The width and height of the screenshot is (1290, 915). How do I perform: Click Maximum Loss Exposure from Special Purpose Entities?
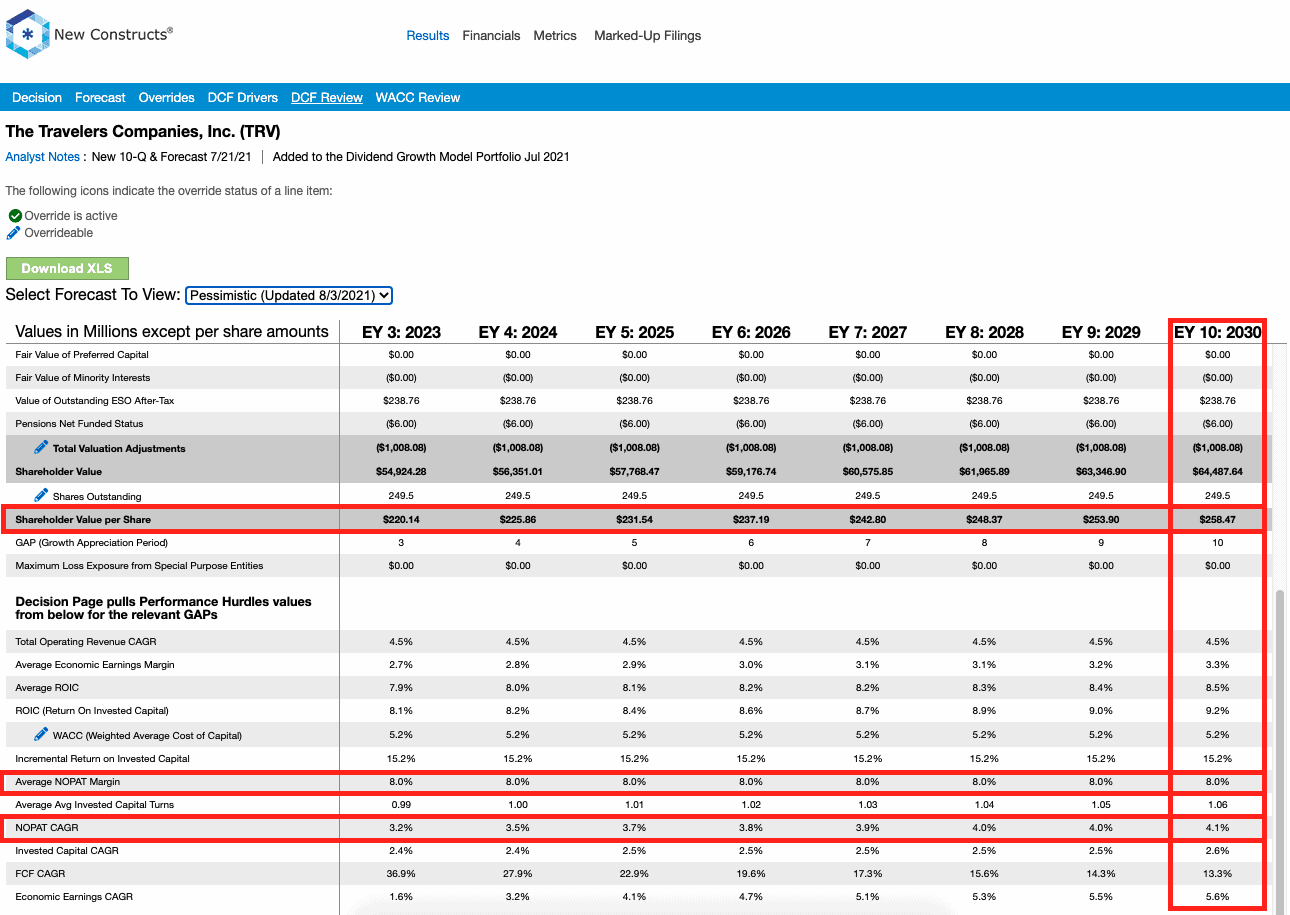point(139,566)
